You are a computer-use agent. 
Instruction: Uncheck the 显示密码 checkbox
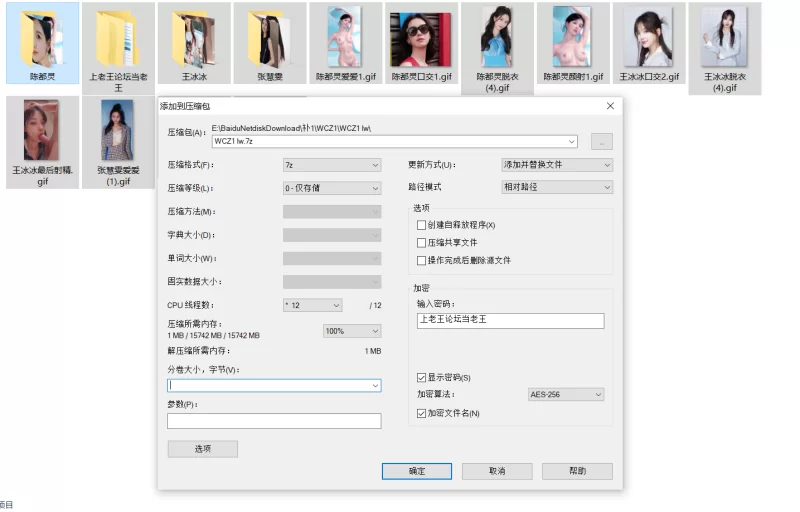pyautogui.click(x=422, y=377)
